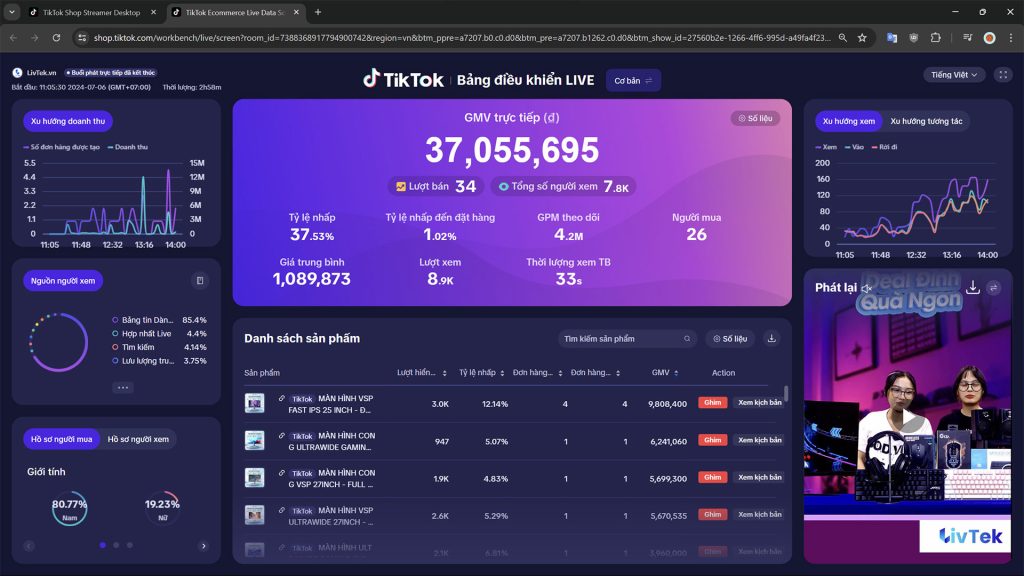Click Ghim for MÀN HÌNH VSP FAST IPS
The width and height of the screenshot is (1024, 576).
tap(712, 403)
